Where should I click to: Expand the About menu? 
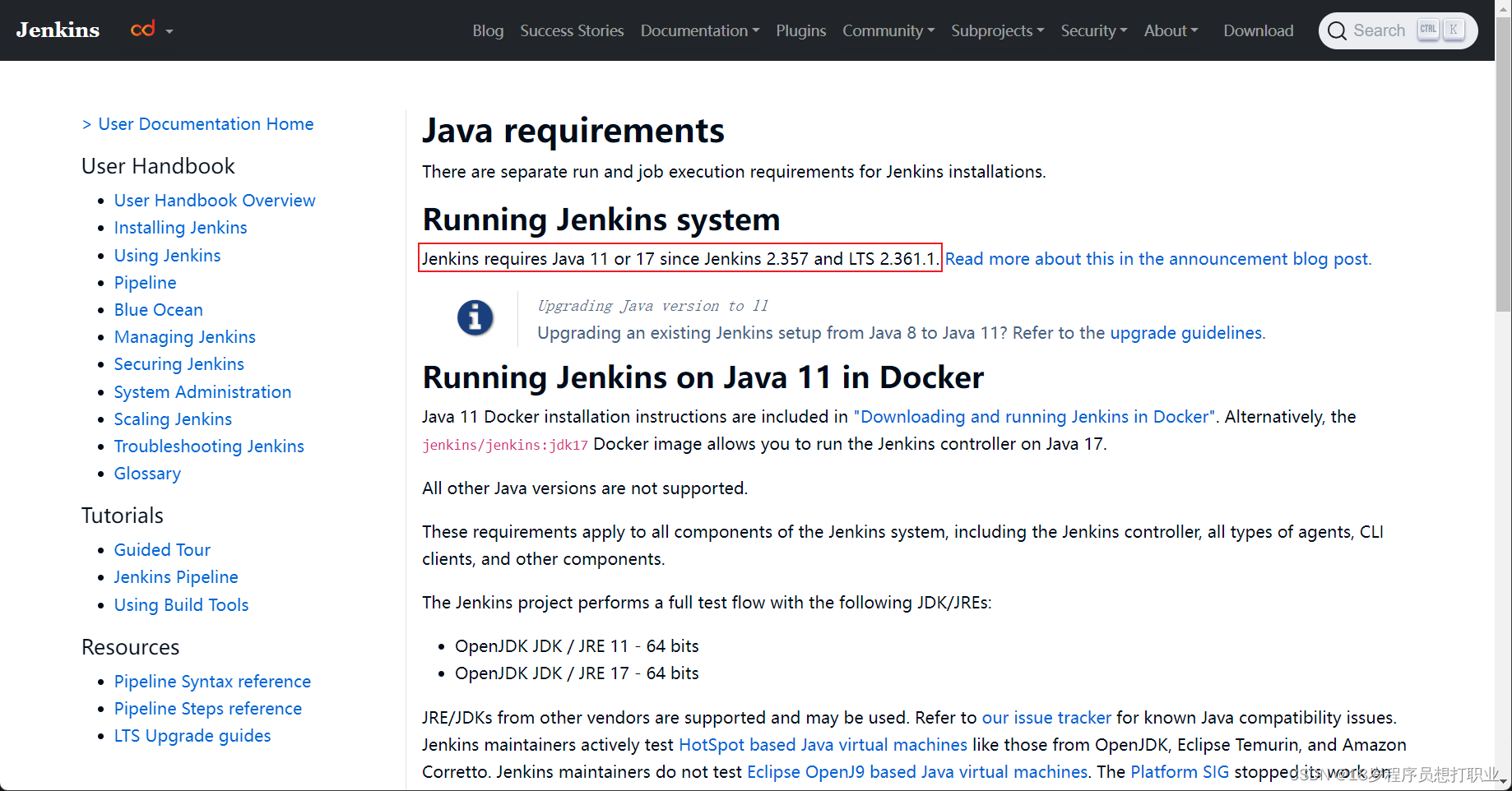click(1171, 30)
